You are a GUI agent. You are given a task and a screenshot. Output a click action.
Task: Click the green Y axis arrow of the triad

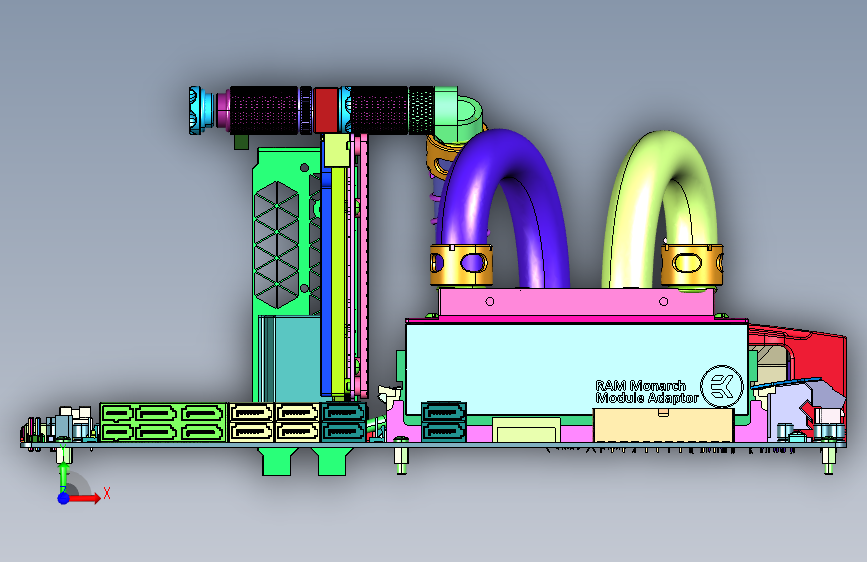[64, 476]
